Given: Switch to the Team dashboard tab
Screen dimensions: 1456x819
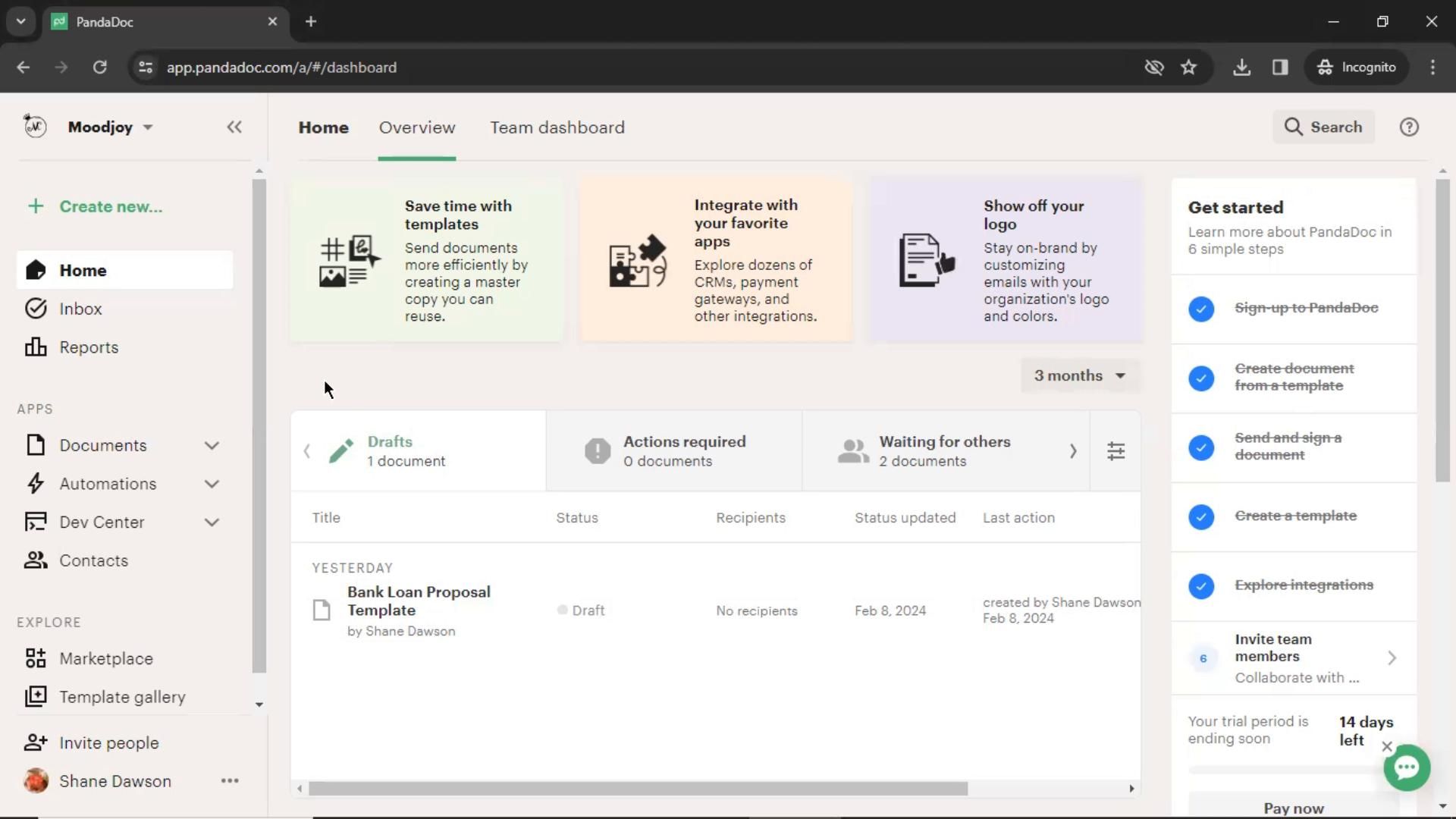Looking at the screenshot, I should point(556,127).
